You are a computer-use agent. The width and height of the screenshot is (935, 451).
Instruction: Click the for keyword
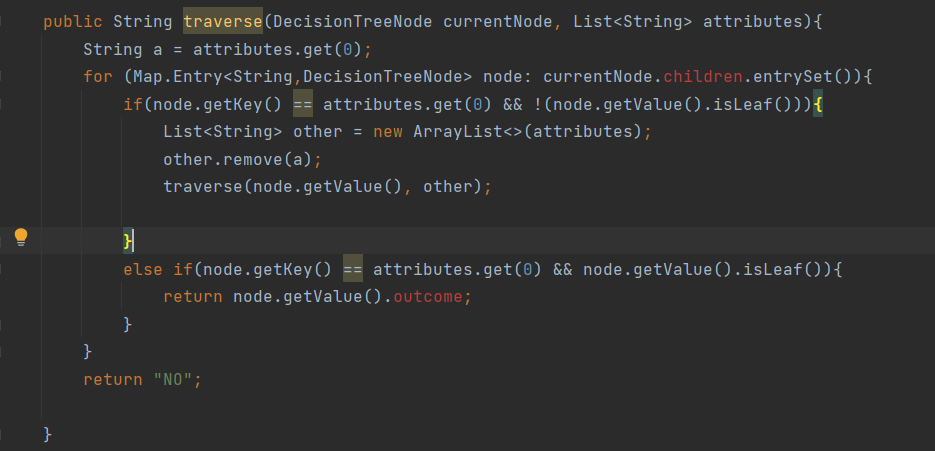coord(98,76)
